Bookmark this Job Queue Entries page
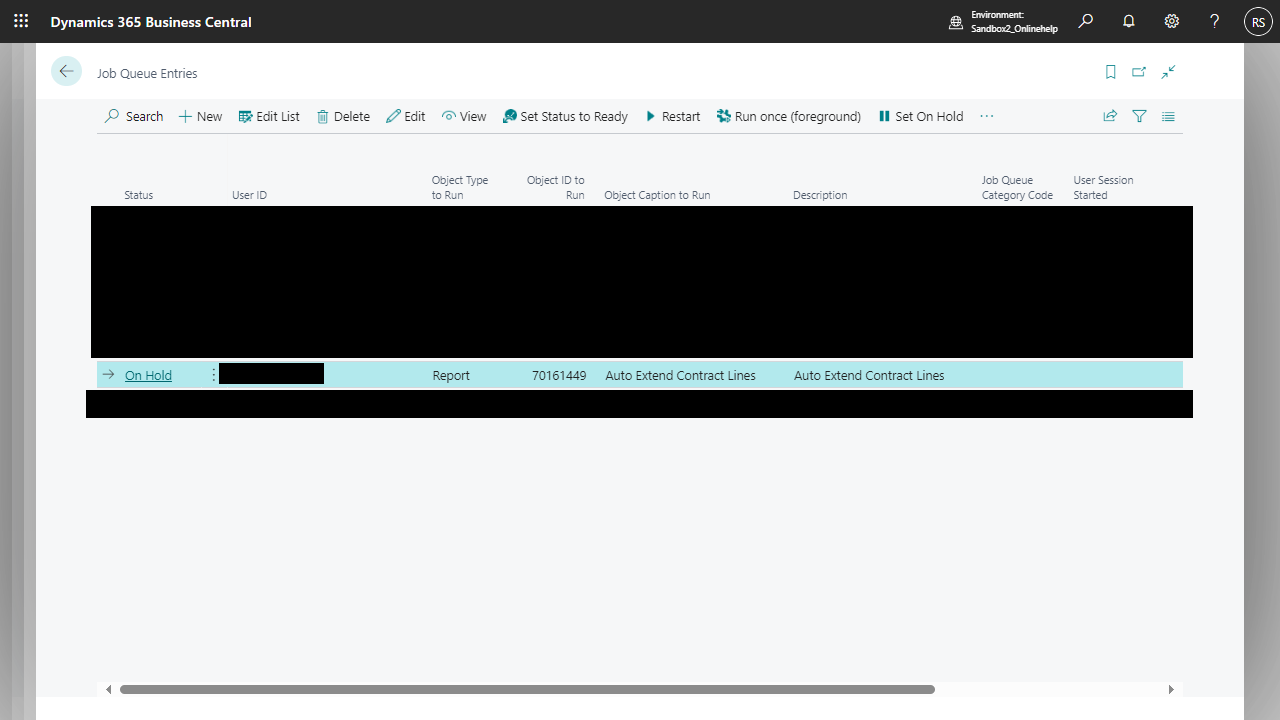 coord(1110,72)
